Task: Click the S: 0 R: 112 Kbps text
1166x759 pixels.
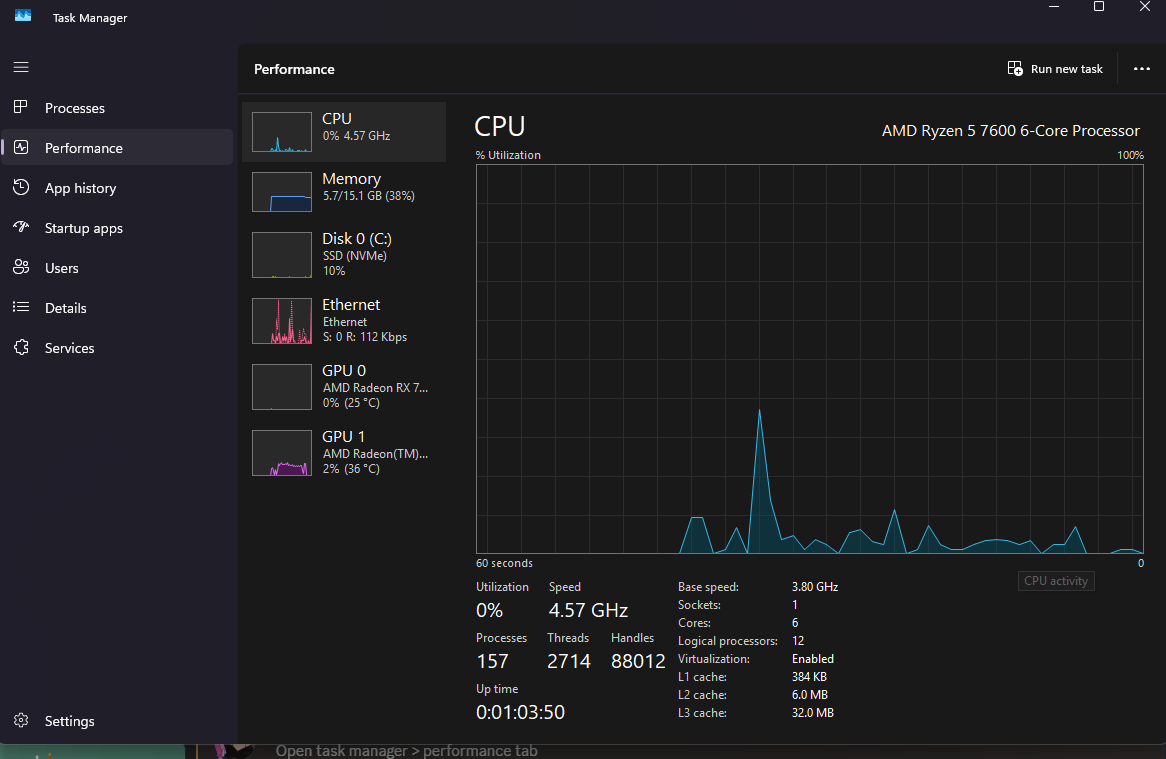Action: (x=365, y=337)
